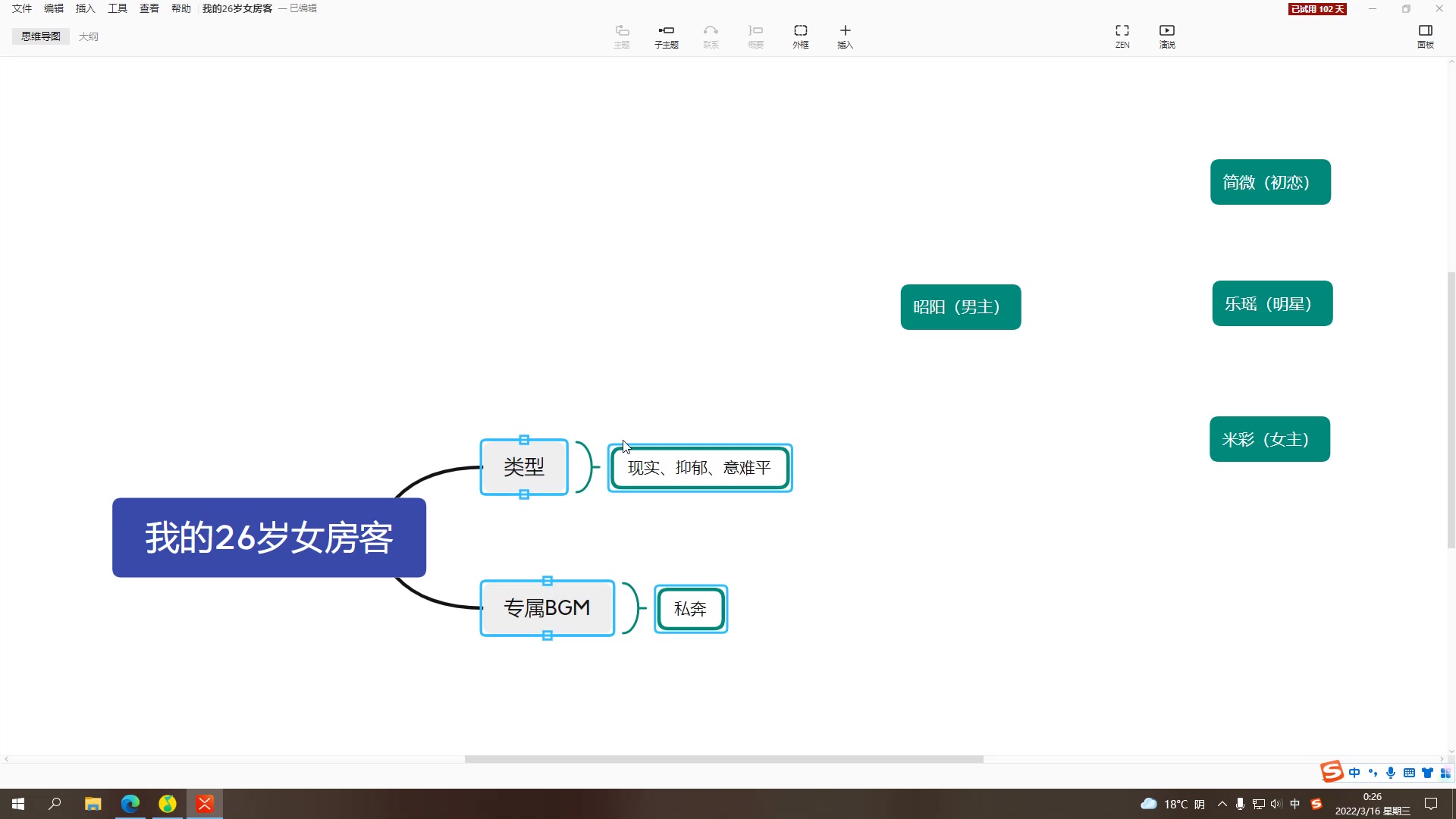Toggle the 中 IME language indicator in tray

1295,804
